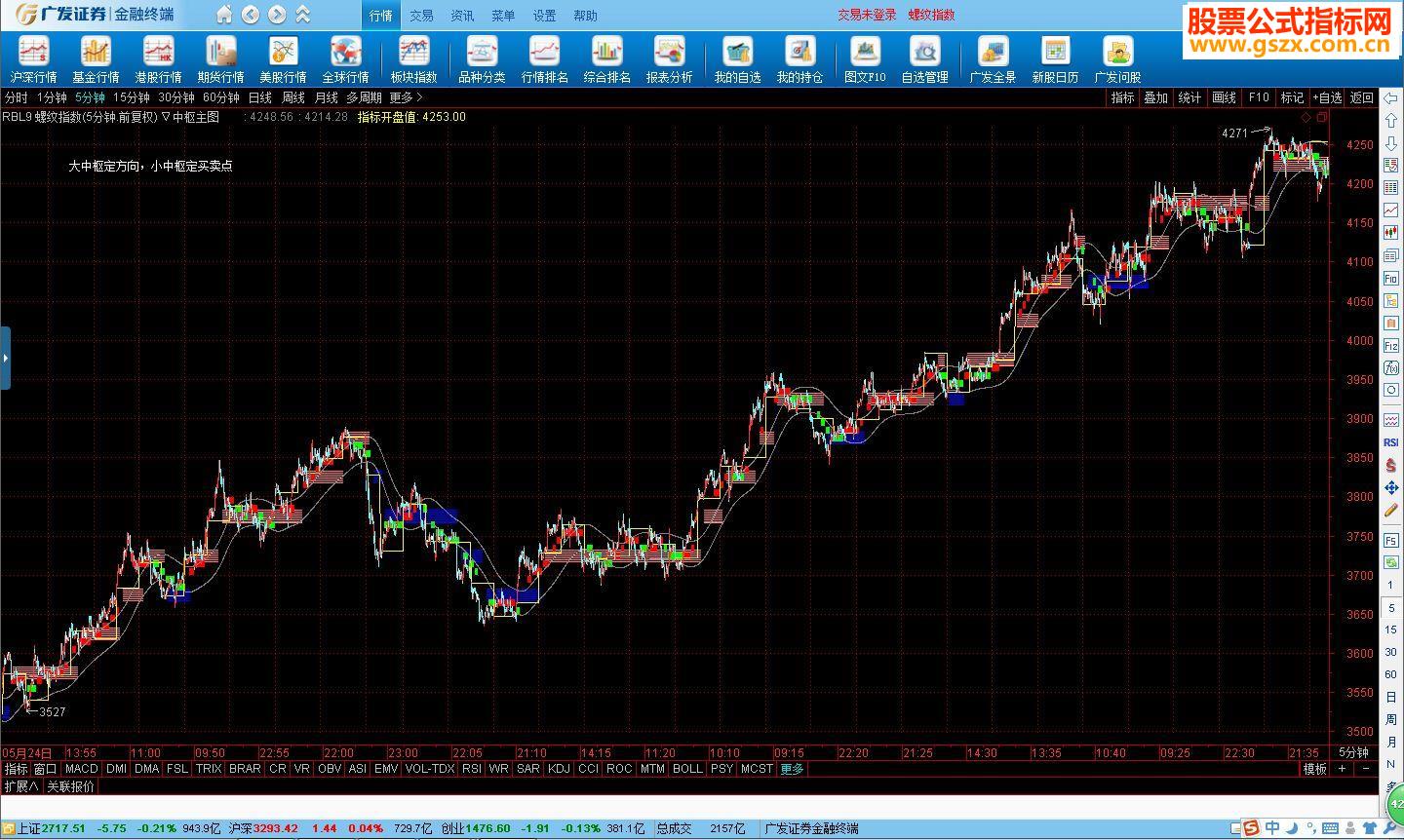Image resolution: width=1404 pixels, height=840 pixels.
Task: Expand 更多 indicators list at bottom
Action: [793, 769]
